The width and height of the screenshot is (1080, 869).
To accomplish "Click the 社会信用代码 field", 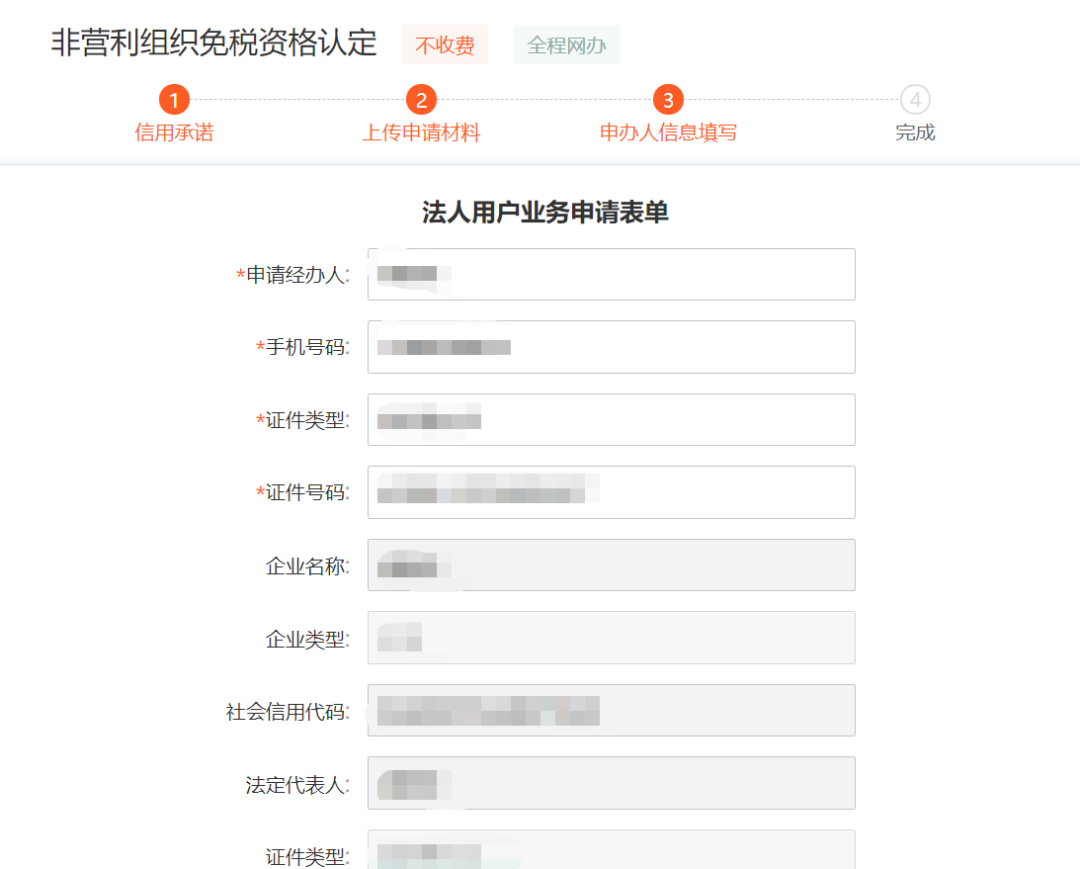I will pos(612,711).
